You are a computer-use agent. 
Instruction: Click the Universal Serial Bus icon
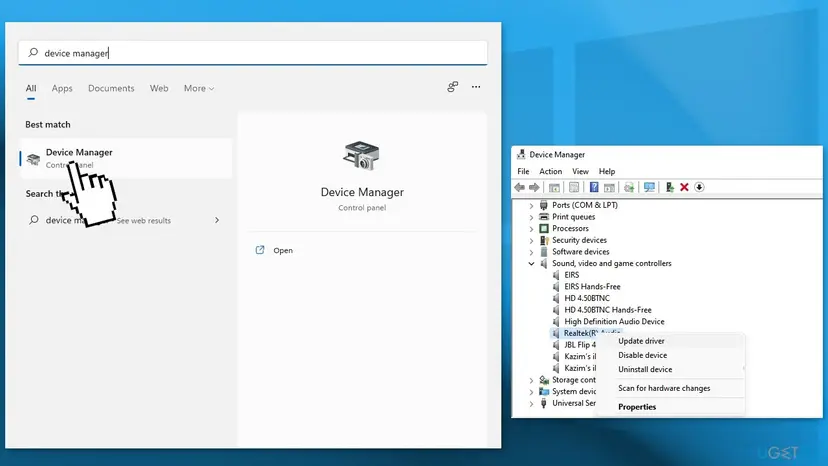544,403
